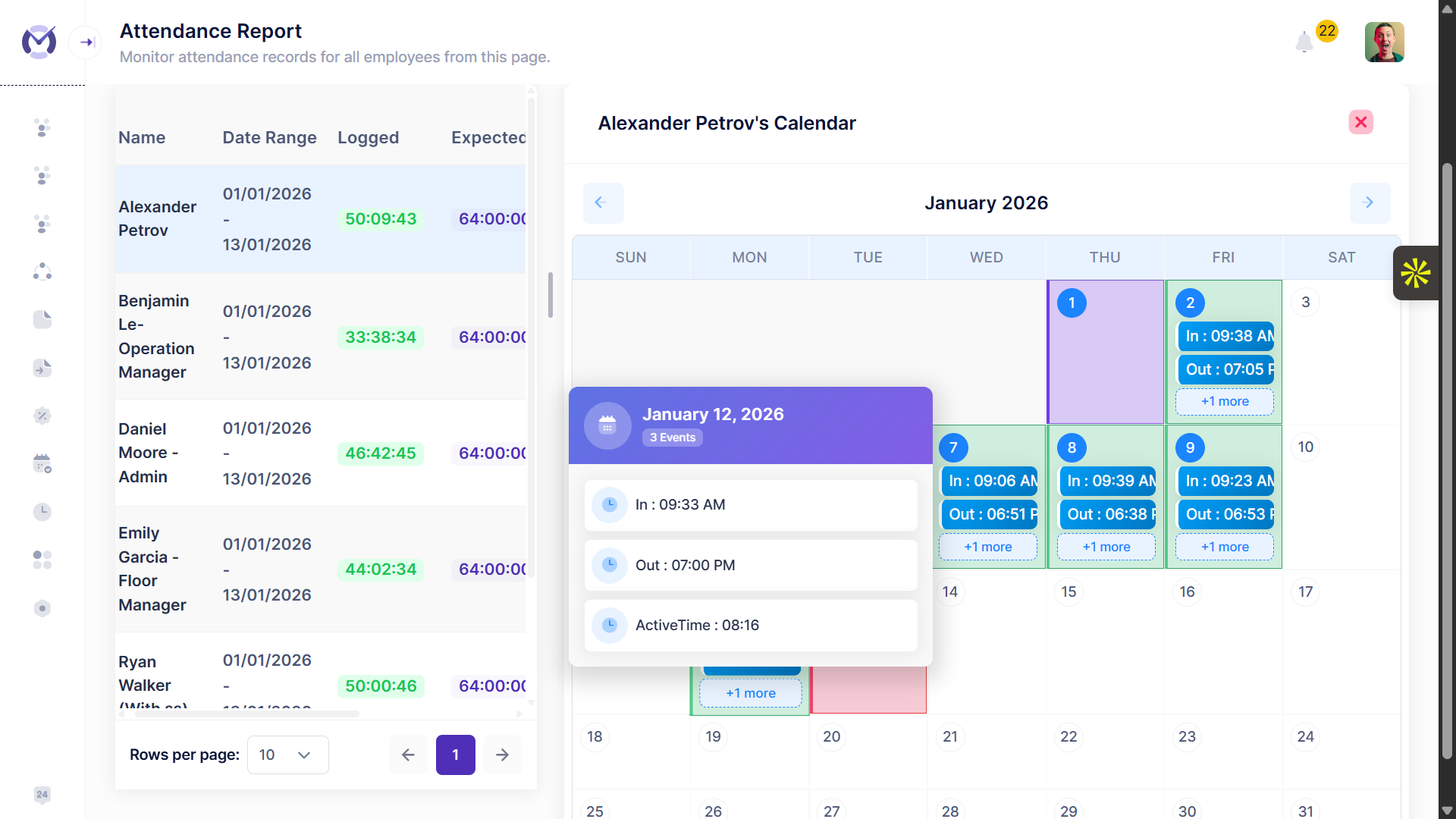1456x819 pixels.
Task: Sort the table by the Name column
Action: coord(142,137)
